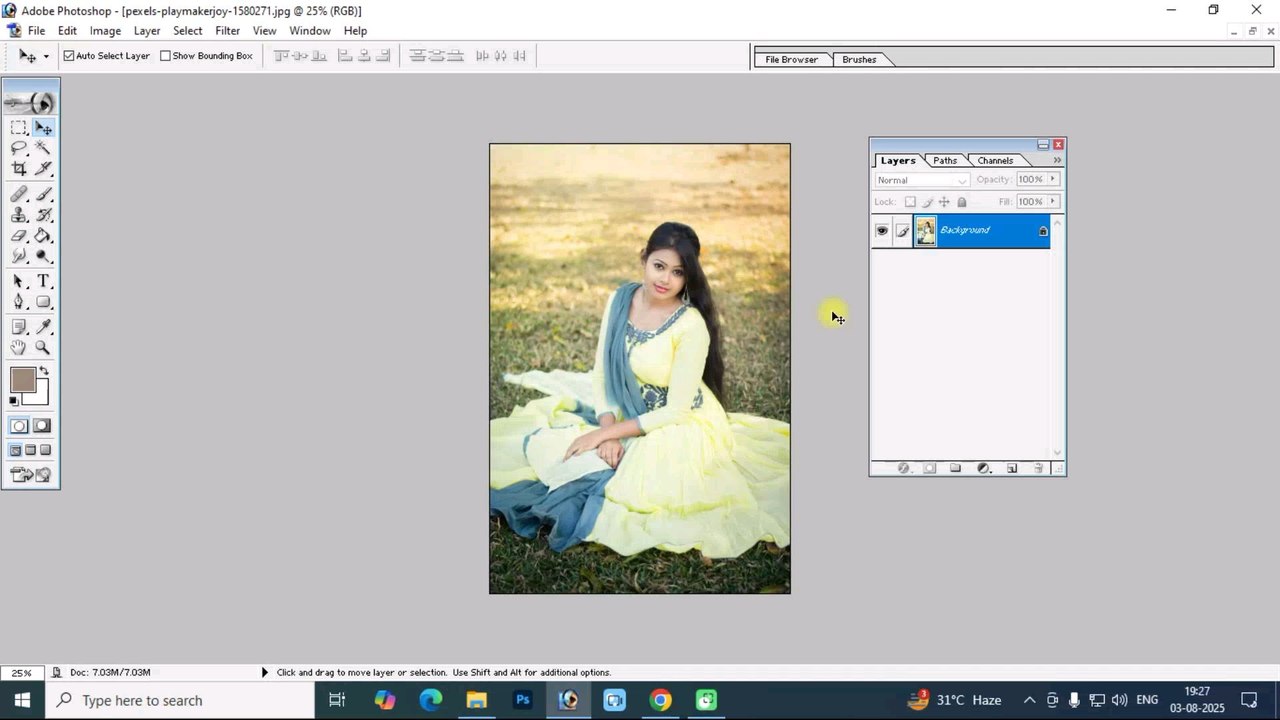Activate the Clone Stamp tool
This screenshot has width=1280, height=720.
19,215
